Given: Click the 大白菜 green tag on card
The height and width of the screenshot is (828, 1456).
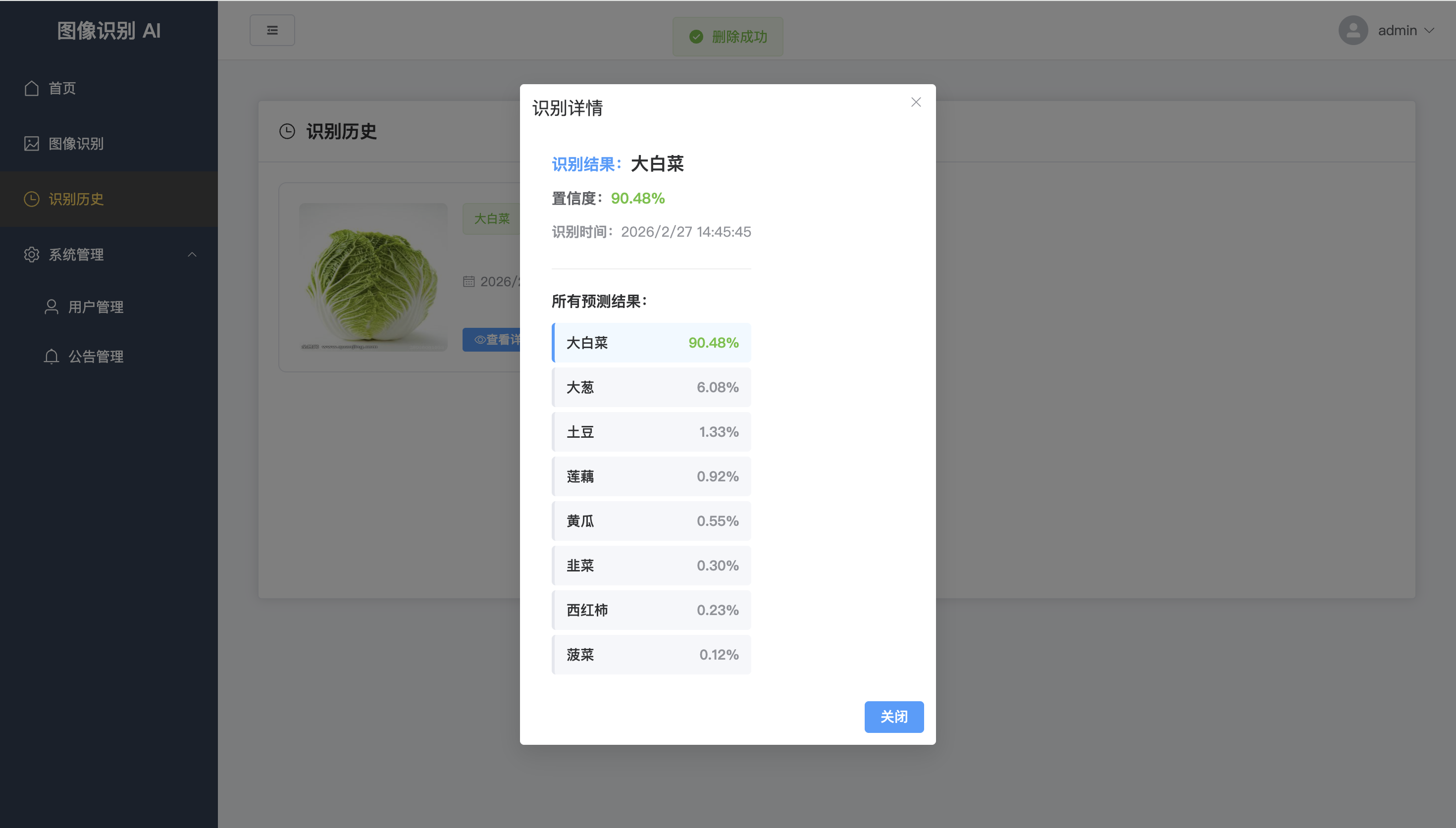Looking at the screenshot, I should coord(492,219).
